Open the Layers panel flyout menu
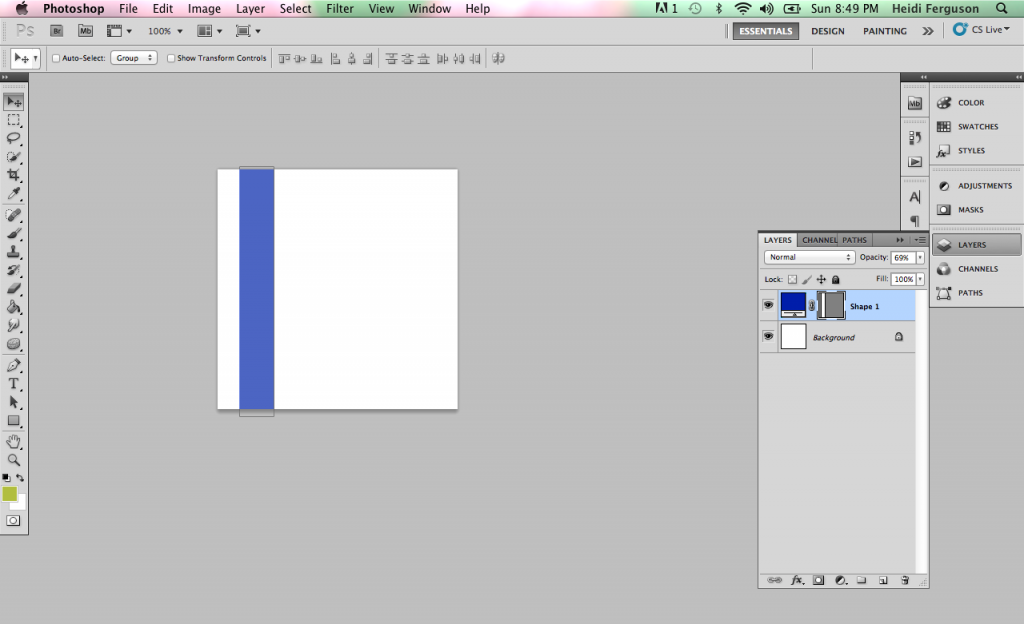This screenshot has height=624, width=1024. 919,240
